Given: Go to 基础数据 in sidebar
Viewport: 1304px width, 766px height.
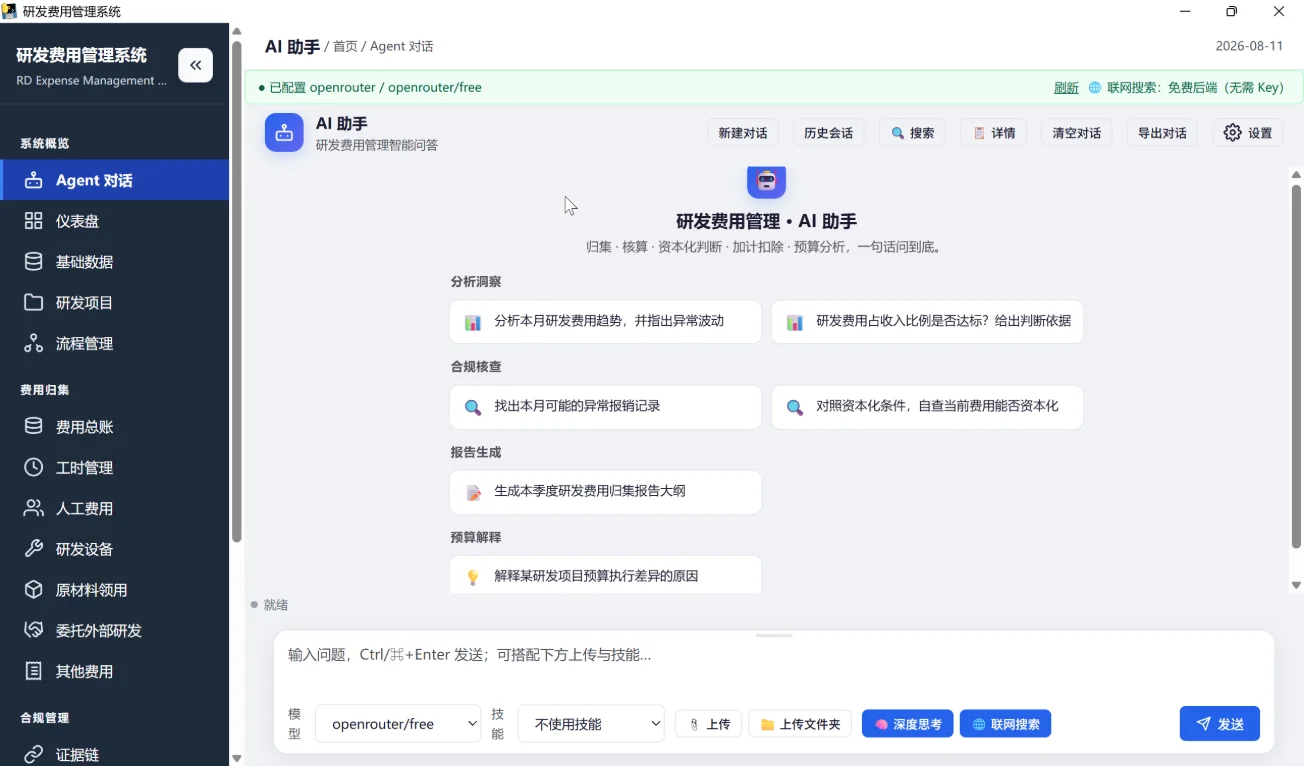Looking at the screenshot, I should click(115, 262).
